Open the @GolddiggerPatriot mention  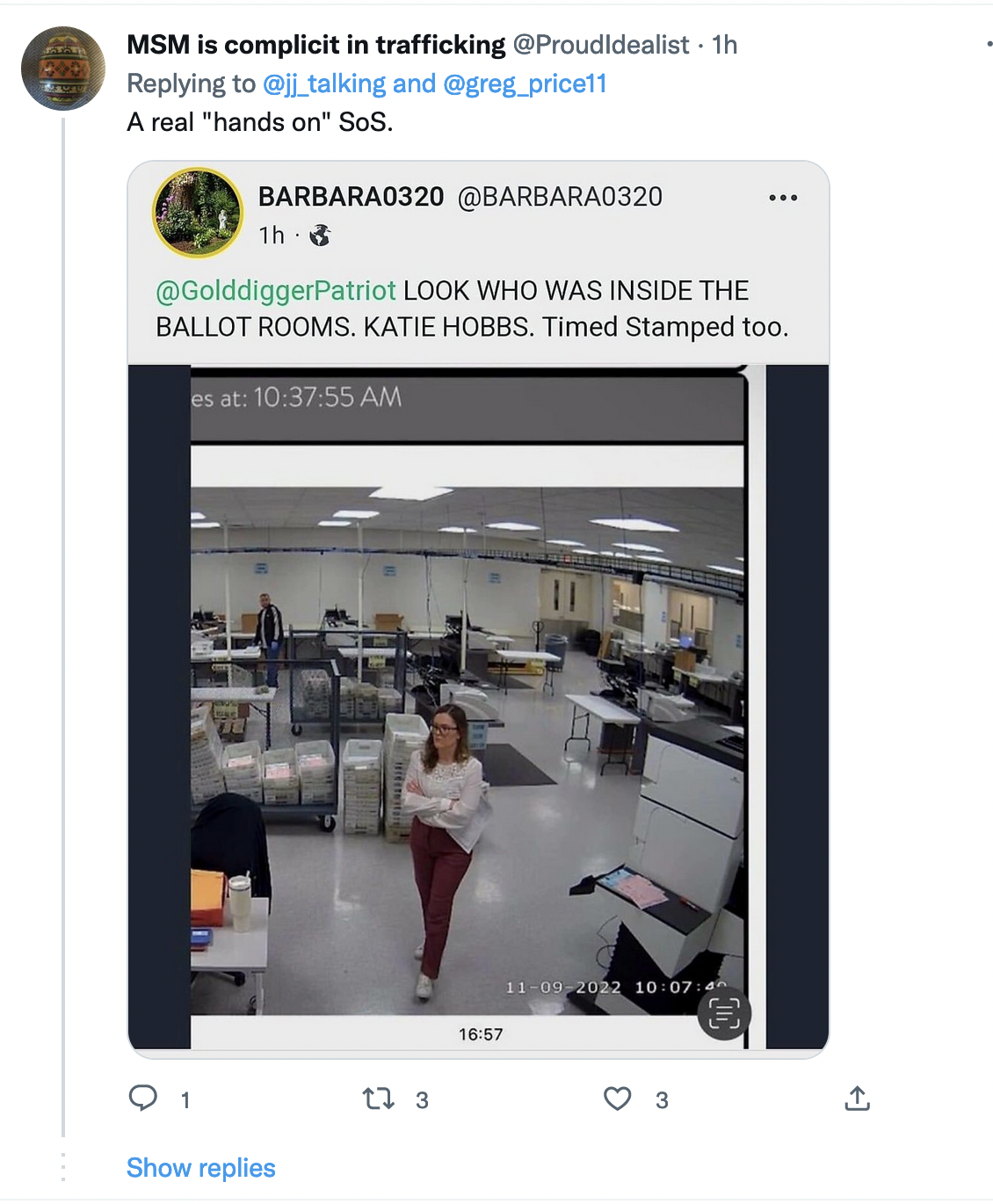click(x=276, y=291)
